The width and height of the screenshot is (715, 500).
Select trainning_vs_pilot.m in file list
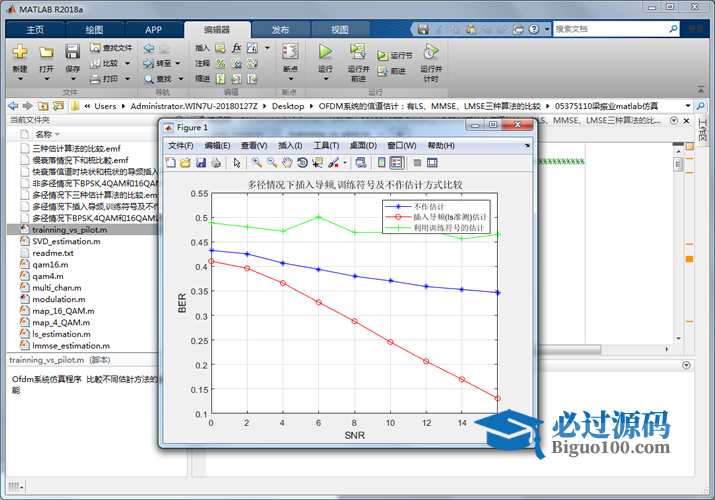70,229
